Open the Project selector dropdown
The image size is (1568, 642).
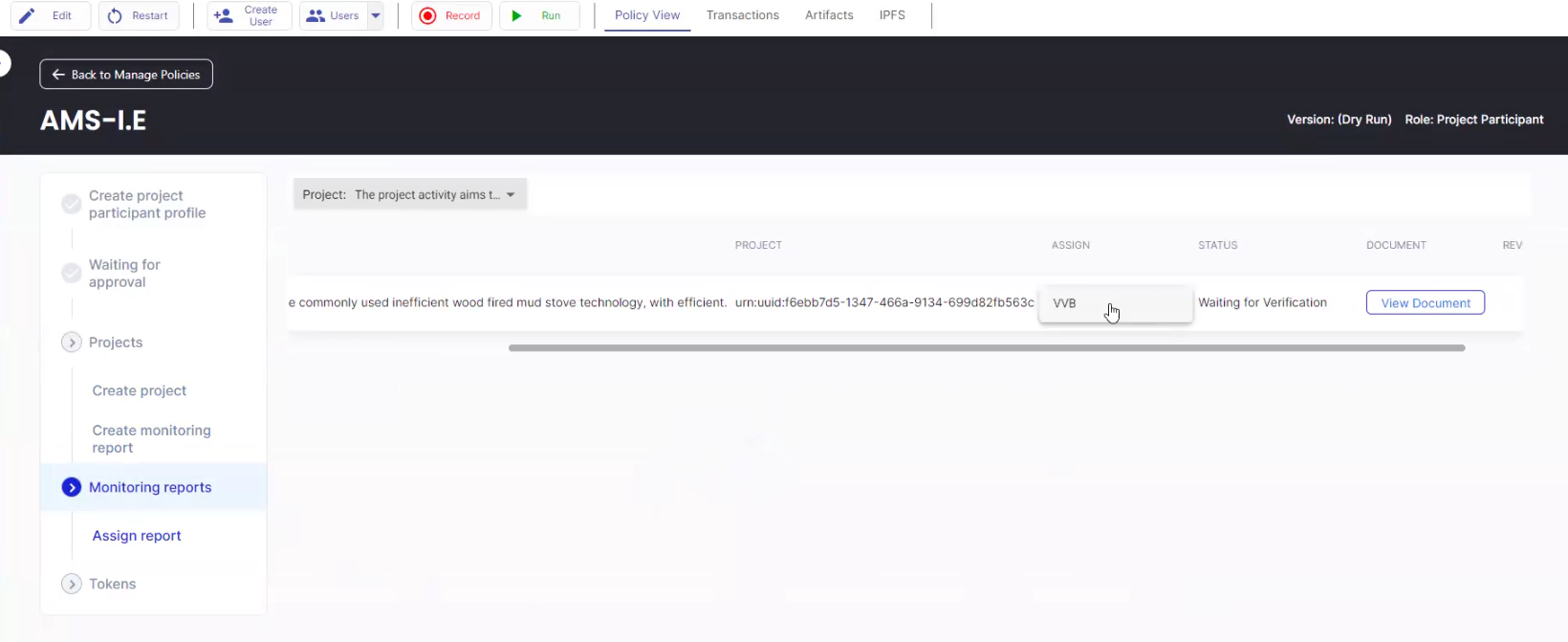click(410, 194)
